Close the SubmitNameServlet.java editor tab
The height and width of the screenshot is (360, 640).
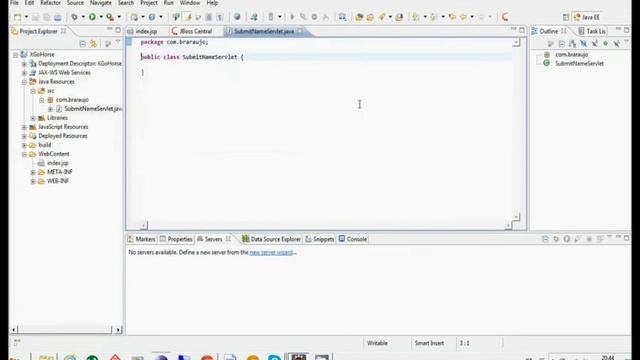(x=300, y=31)
